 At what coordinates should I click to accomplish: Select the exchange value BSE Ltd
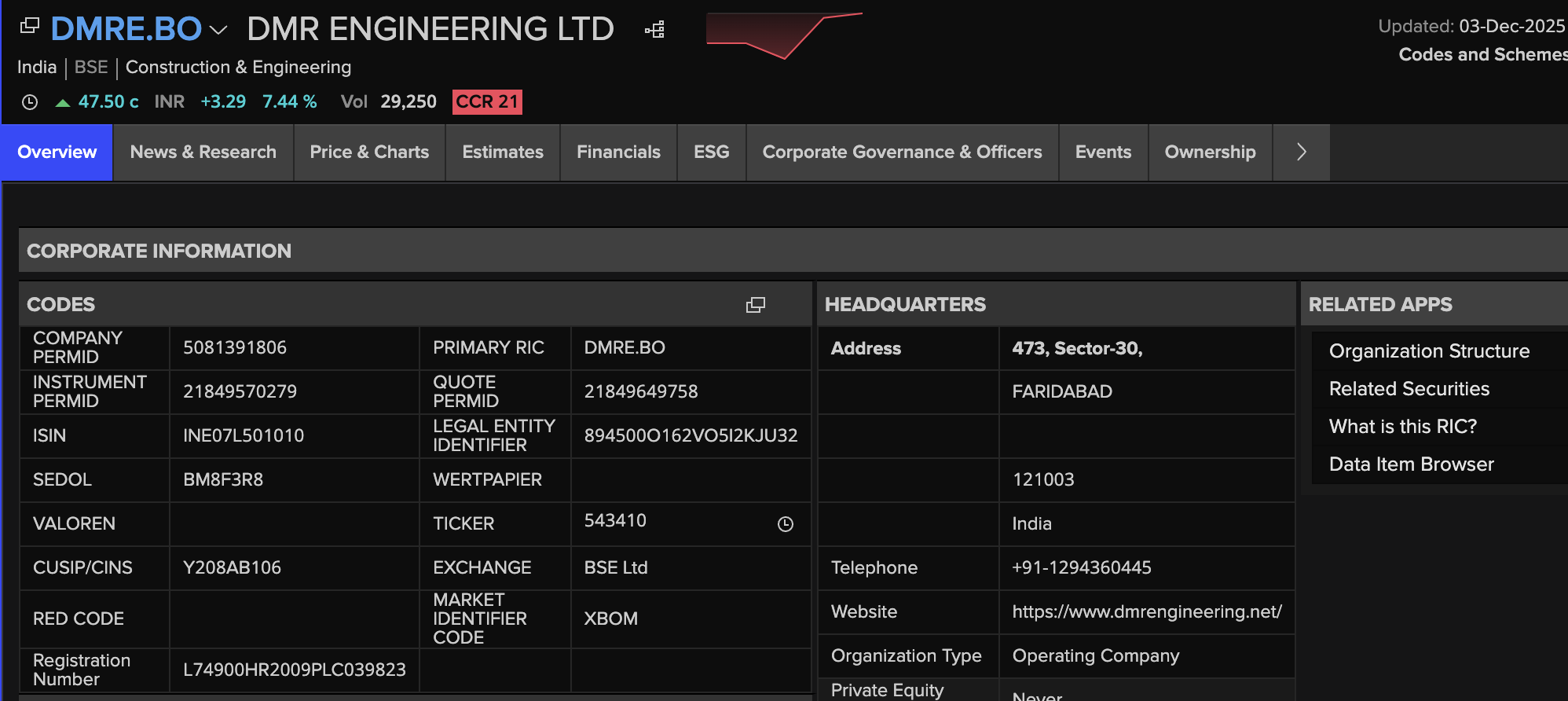pos(616,568)
